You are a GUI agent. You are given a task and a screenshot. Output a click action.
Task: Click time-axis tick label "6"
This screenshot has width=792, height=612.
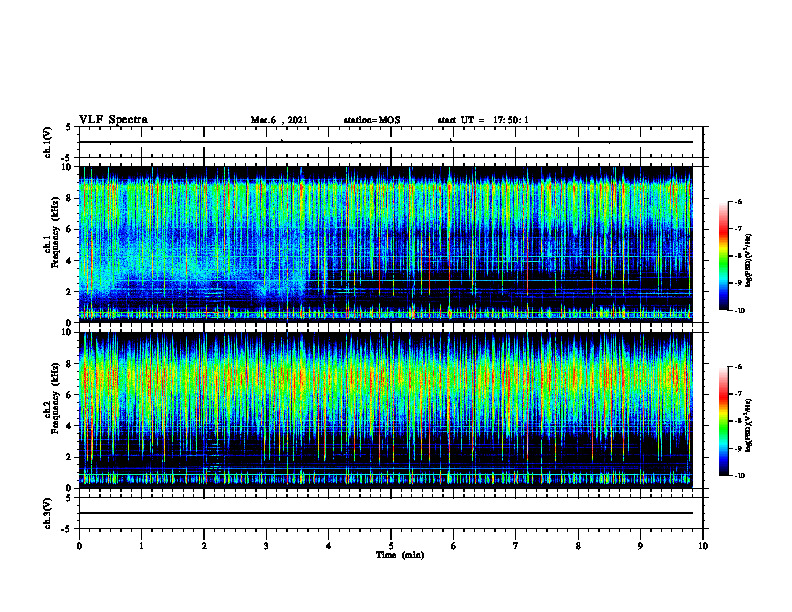(454, 546)
